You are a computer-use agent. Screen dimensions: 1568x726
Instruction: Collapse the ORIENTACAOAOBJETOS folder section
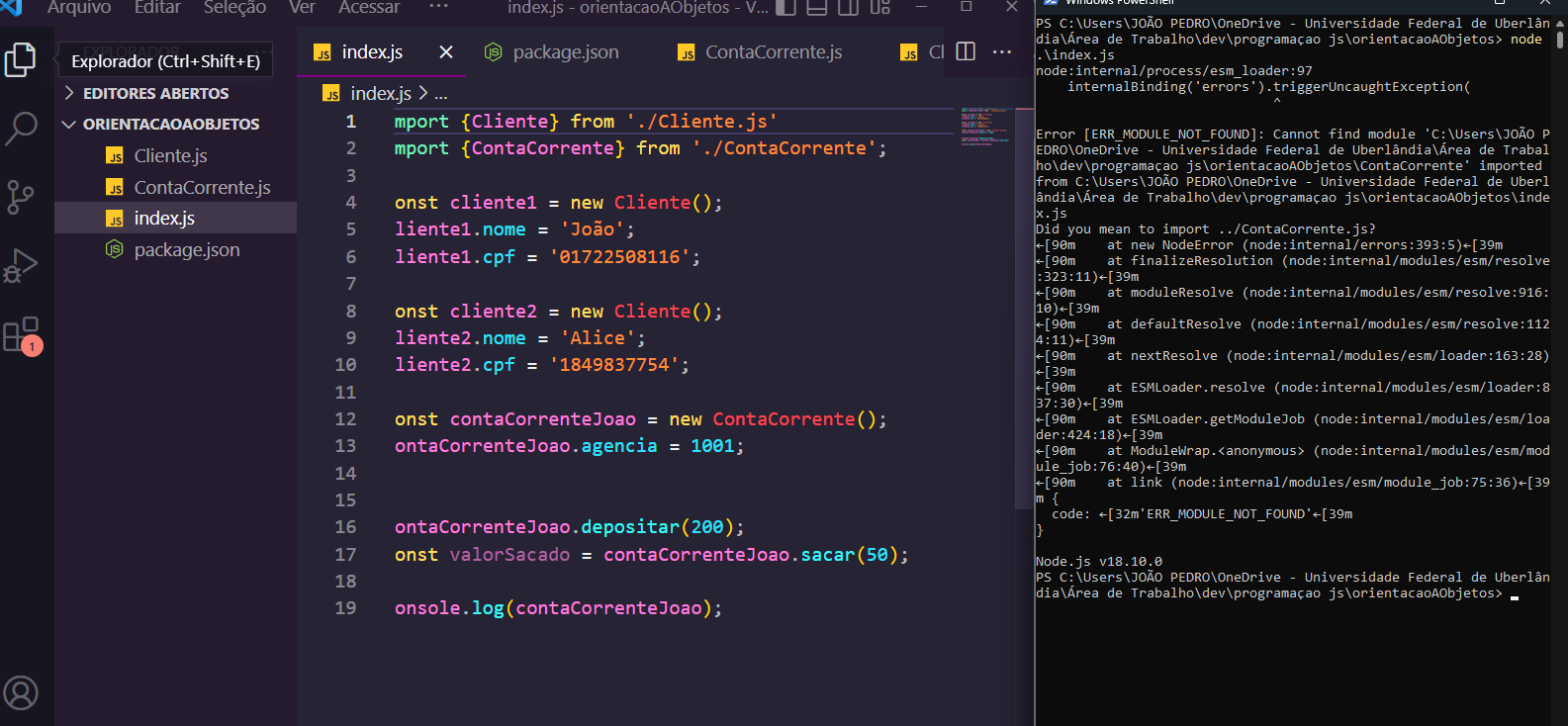[171, 124]
